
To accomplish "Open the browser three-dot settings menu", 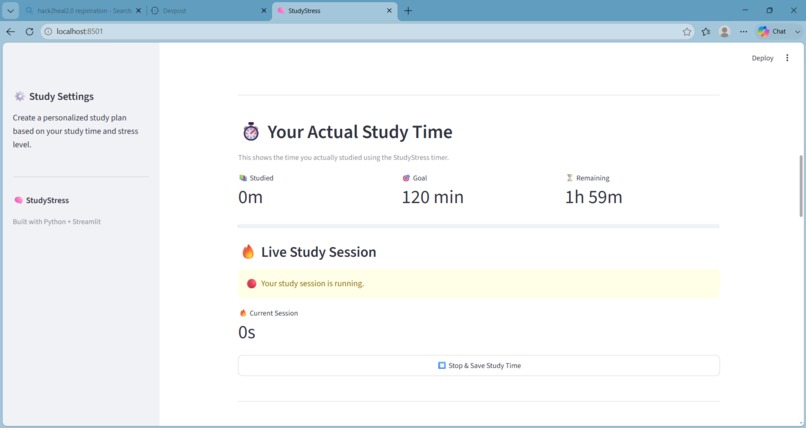I will 744,31.
